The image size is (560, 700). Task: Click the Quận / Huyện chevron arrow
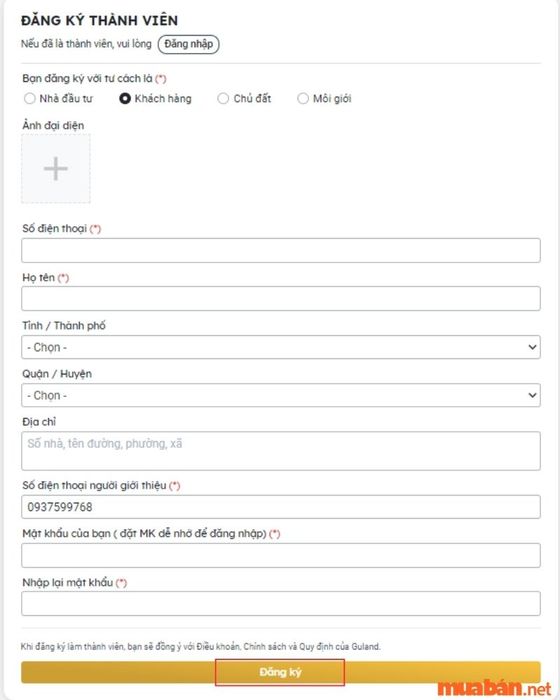coord(532,396)
